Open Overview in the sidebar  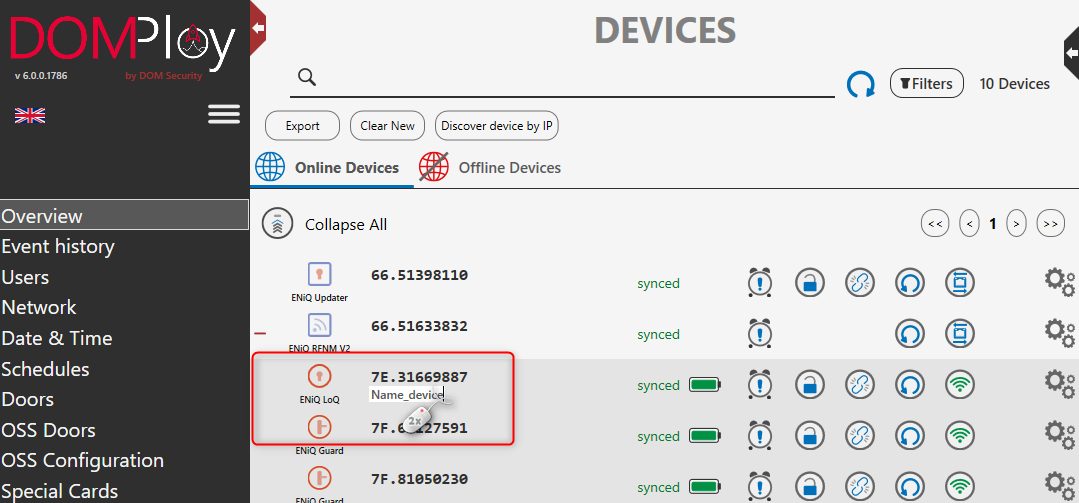tap(125, 216)
